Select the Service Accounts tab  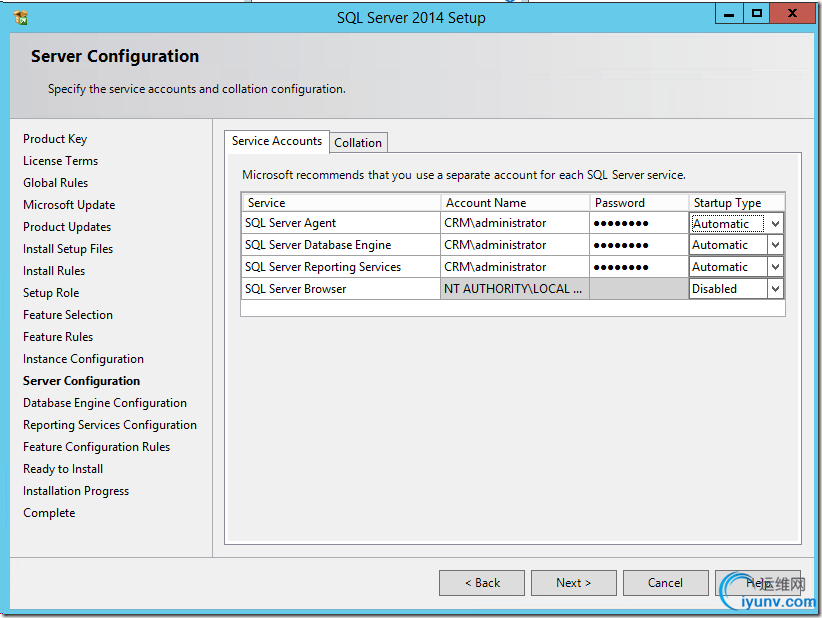point(277,142)
